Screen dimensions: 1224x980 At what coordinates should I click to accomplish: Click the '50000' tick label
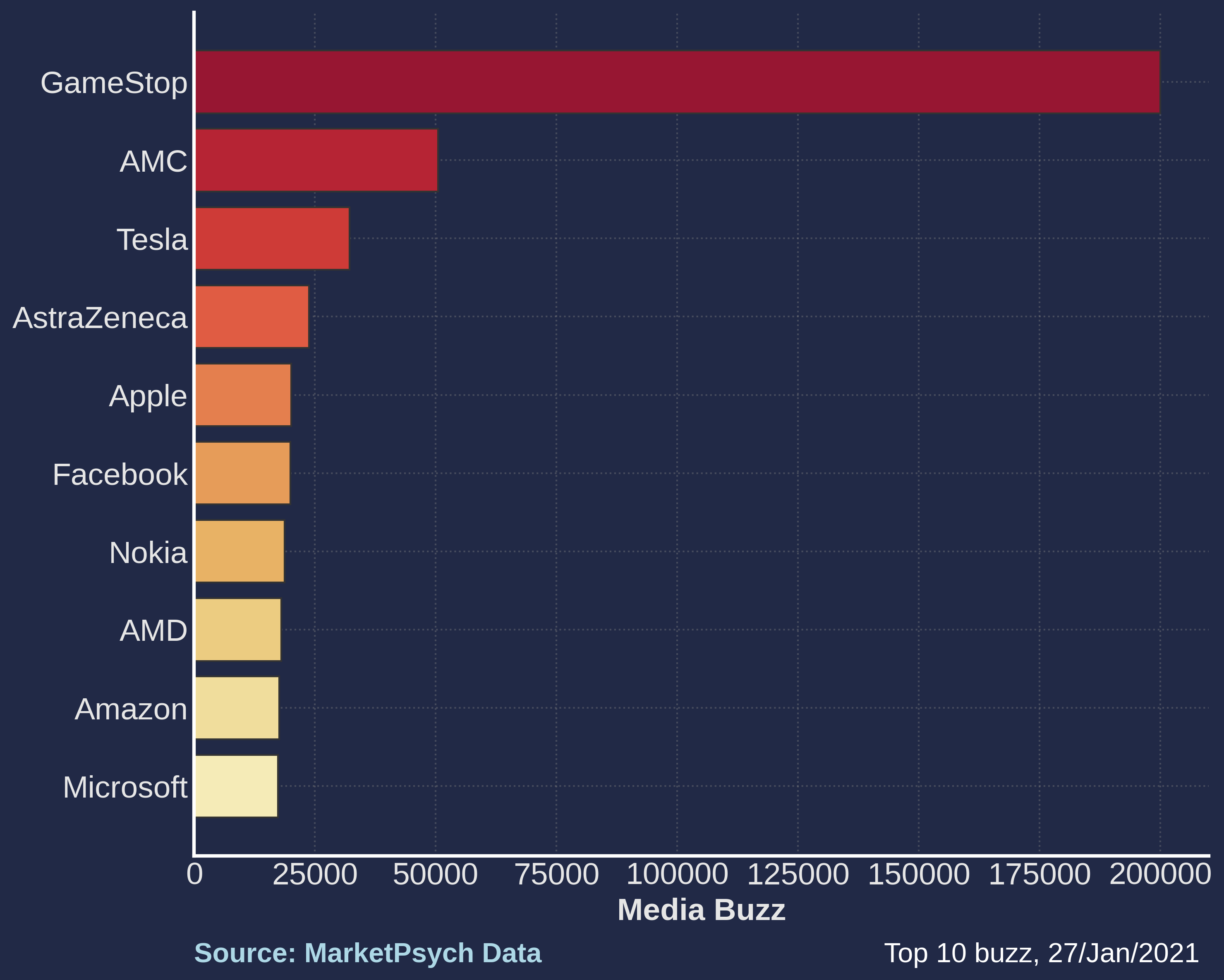[x=436, y=875]
